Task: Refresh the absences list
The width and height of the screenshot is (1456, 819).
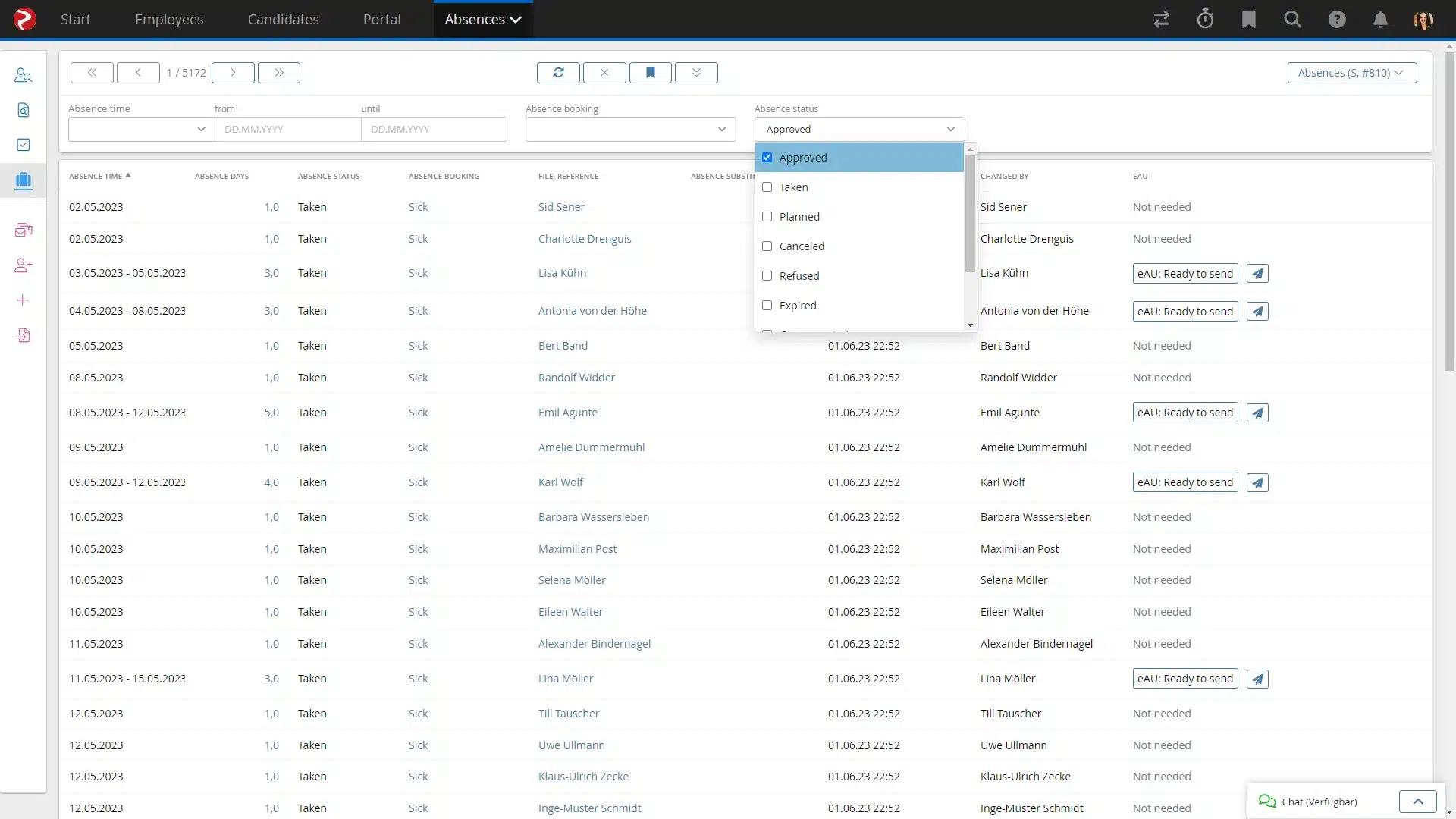Action: (558, 73)
